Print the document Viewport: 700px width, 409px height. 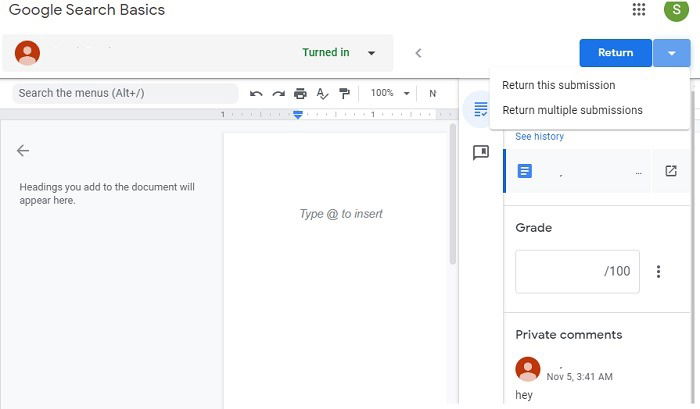click(x=300, y=93)
